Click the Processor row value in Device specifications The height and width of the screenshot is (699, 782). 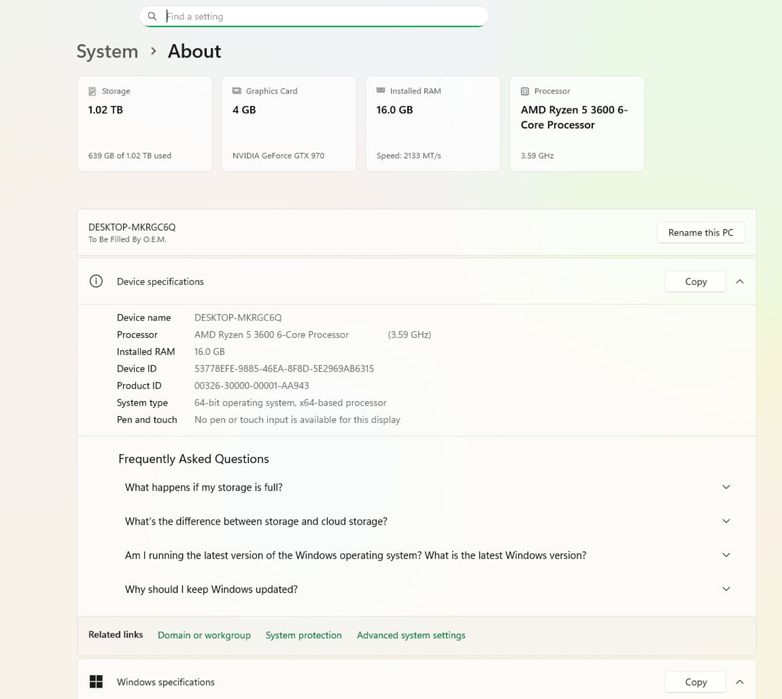pos(272,335)
